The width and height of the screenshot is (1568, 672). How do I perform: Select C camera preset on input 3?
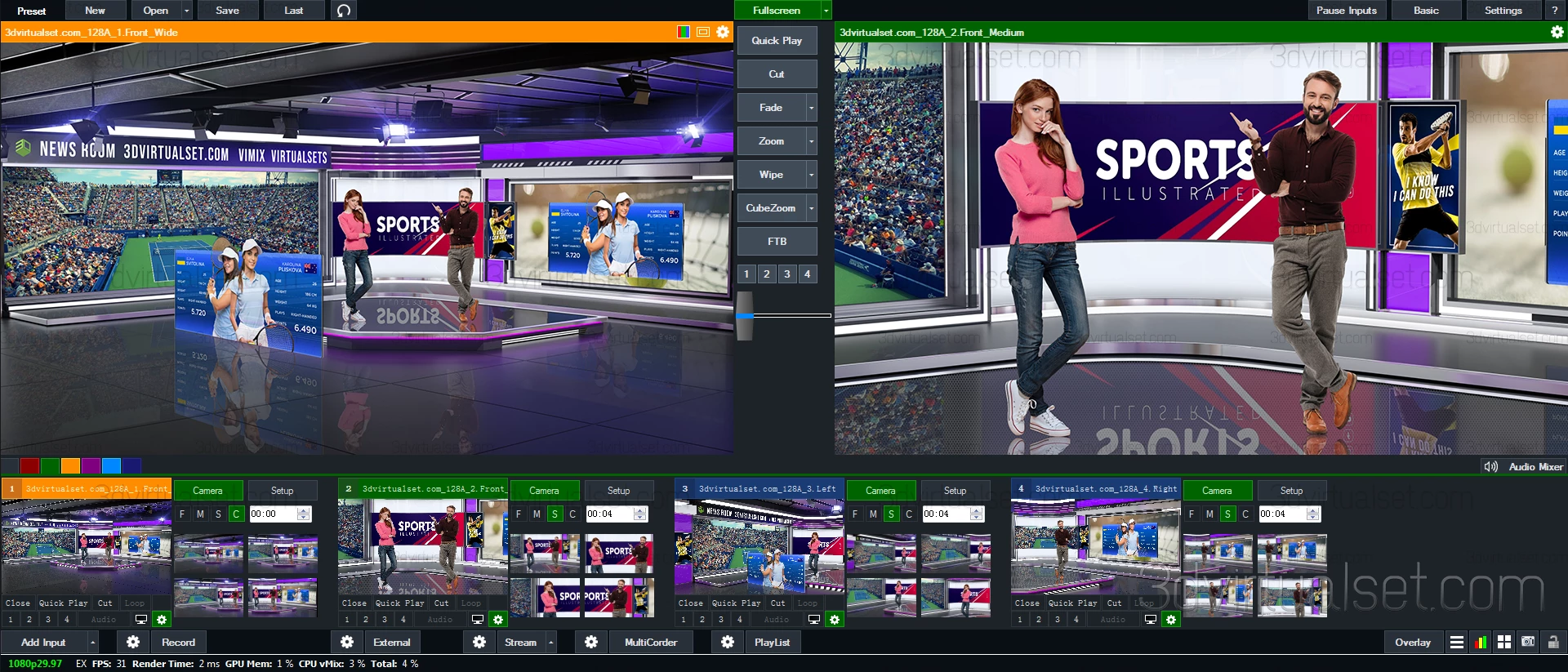click(x=909, y=514)
